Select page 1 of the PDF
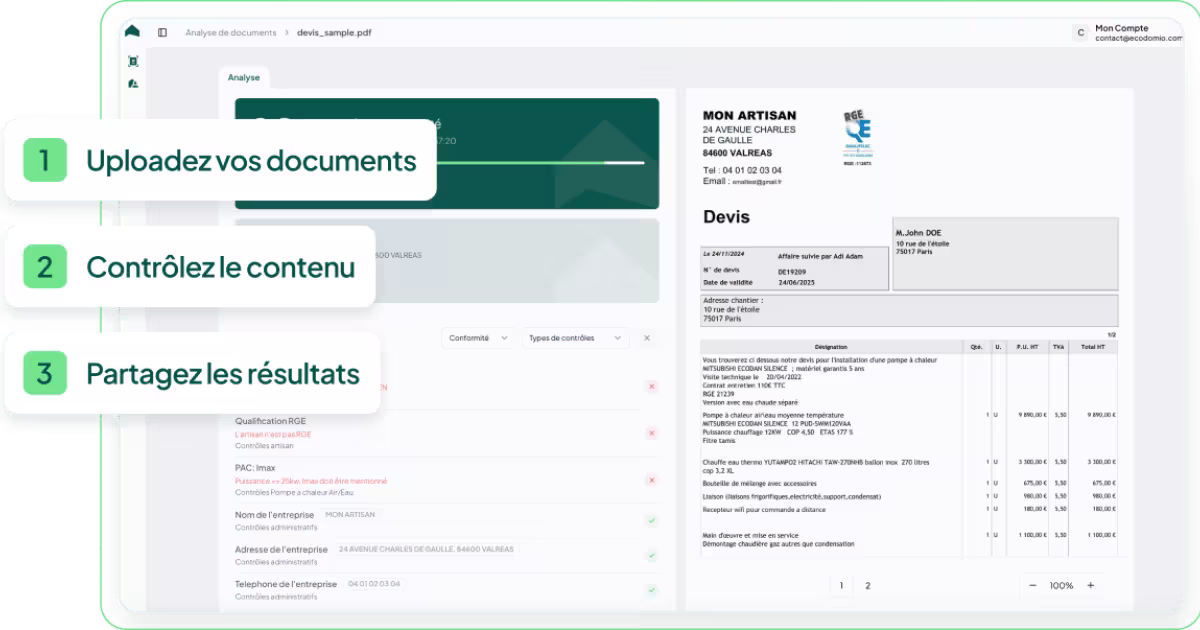Image resolution: width=1200 pixels, height=630 pixels. point(841,586)
